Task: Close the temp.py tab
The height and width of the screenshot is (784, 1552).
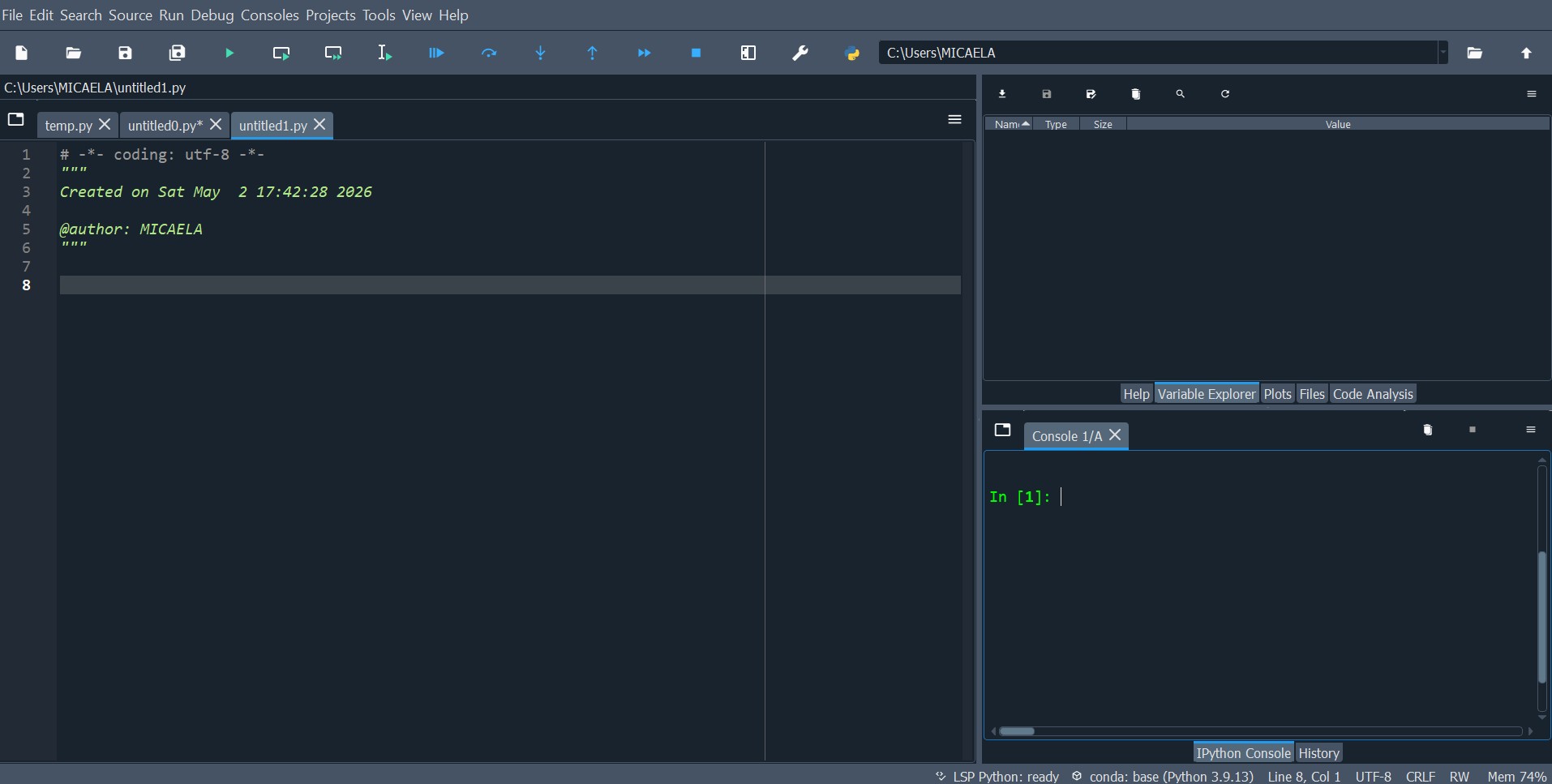Action: pyautogui.click(x=105, y=124)
